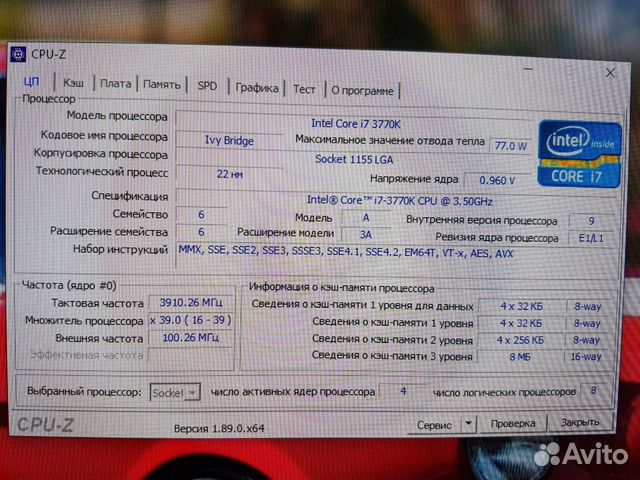
Task: Click the Расширение семейства value 6
Action: [201, 232]
